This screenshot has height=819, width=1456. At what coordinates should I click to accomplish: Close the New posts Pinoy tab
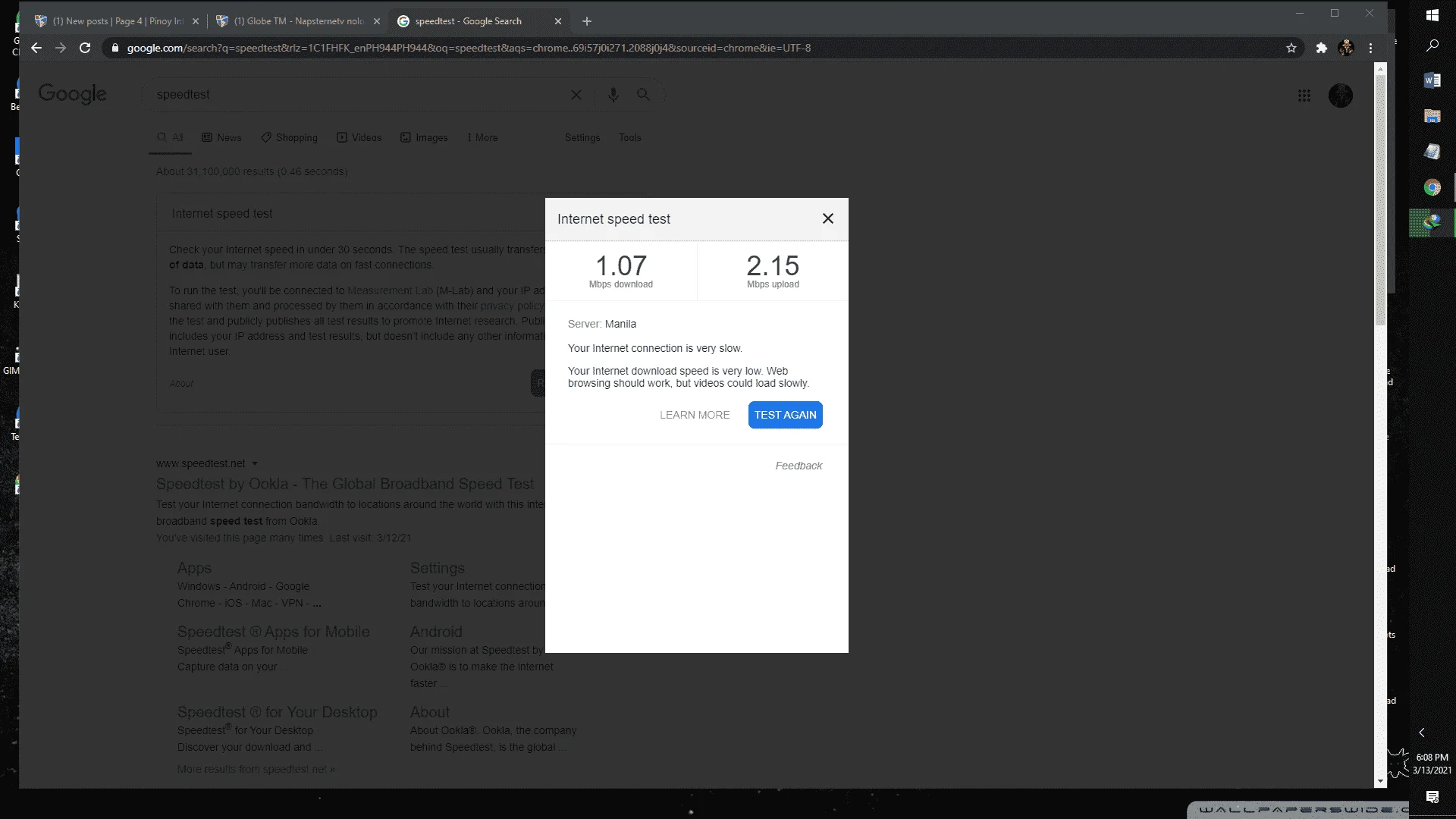tap(196, 21)
